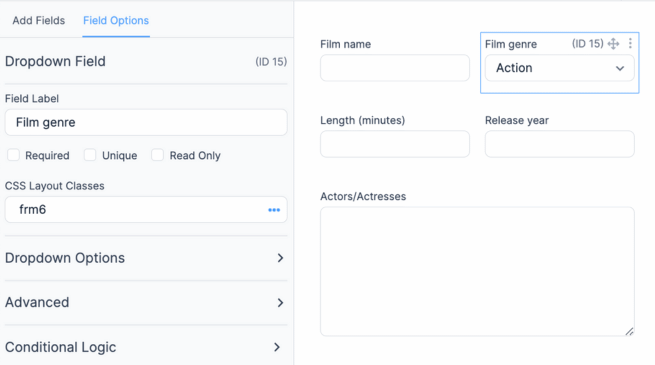Open the Film genre dropdown showing Action
Image resolution: width=655 pixels, height=365 pixels.
point(559,68)
